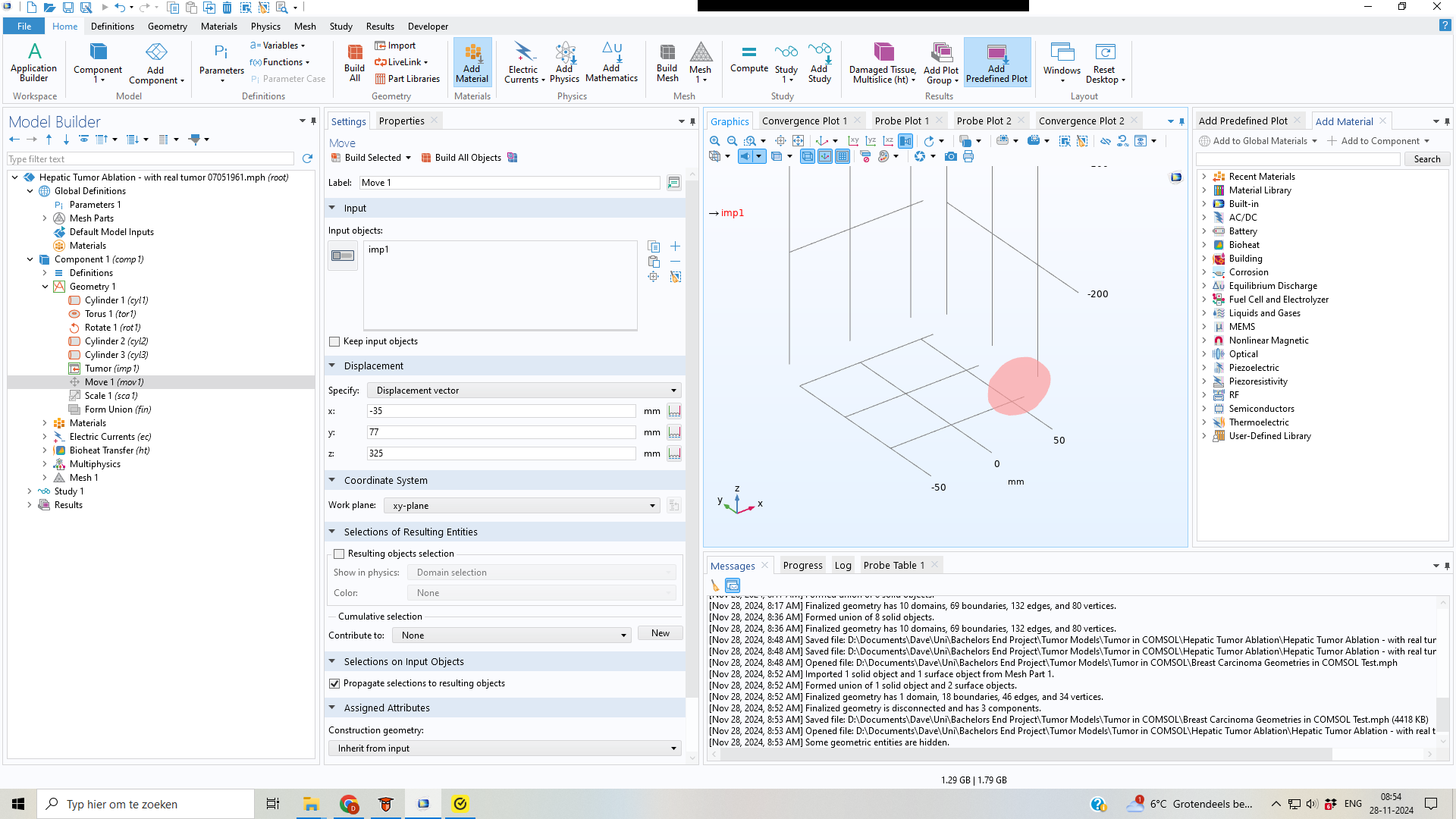Take a graphics snapshot with camera icon
The width and height of the screenshot is (1456, 819).
click(950, 156)
